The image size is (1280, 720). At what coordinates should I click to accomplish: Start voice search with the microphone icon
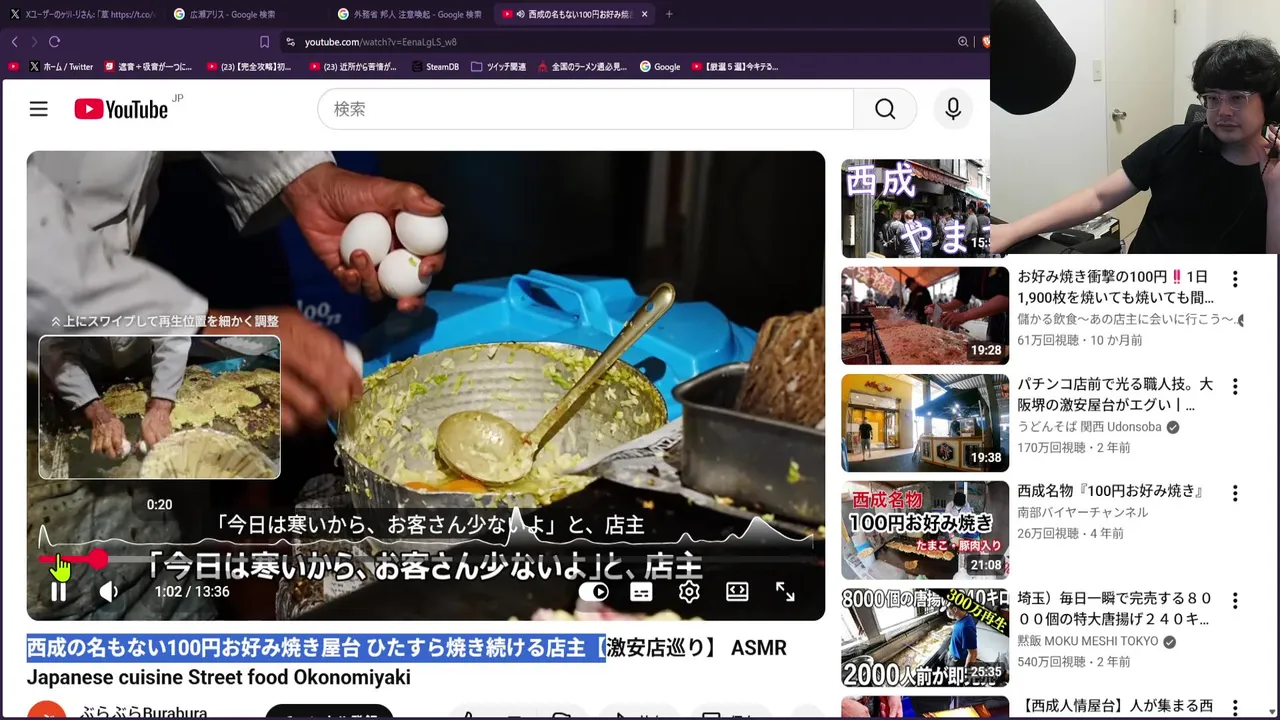coord(953,109)
